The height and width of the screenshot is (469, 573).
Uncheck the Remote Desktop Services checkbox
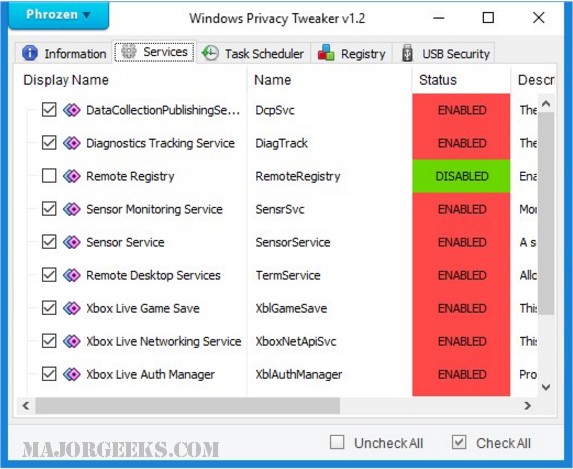click(49, 275)
